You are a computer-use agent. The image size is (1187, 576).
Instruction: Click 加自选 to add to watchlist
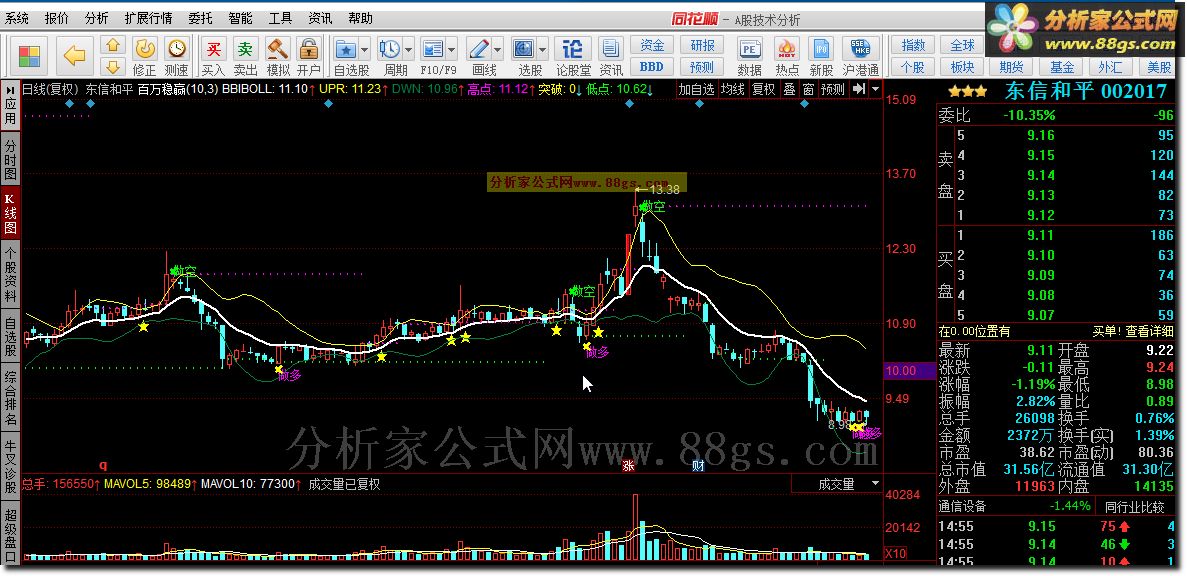[696, 89]
